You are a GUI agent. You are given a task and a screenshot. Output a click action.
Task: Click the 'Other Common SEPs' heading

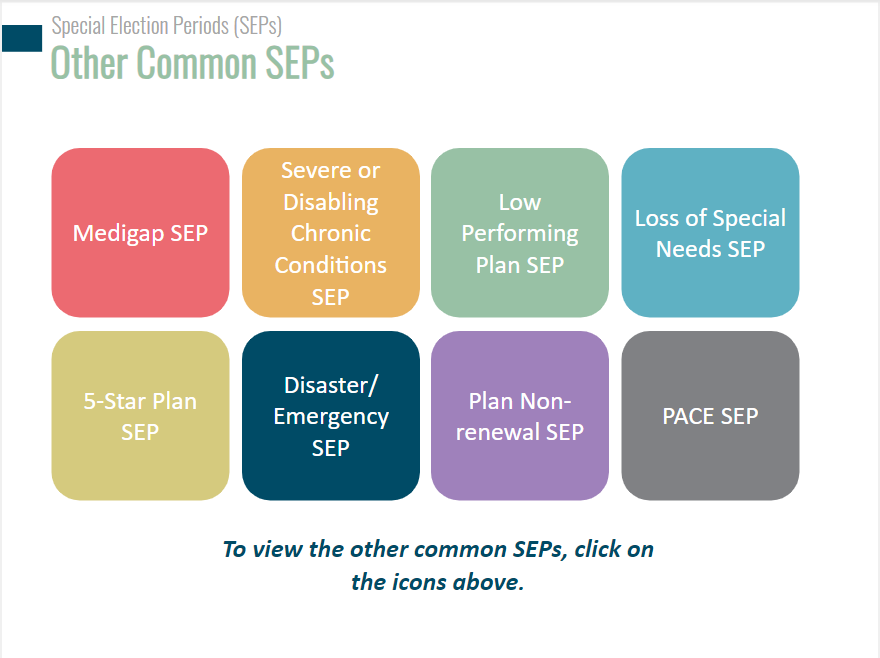[x=192, y=62]
